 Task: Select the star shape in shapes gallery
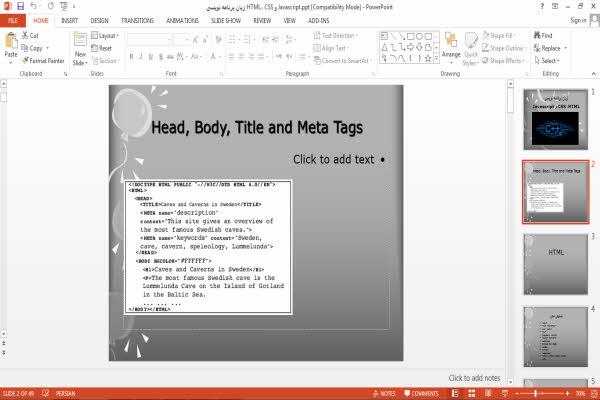(428, 58)
